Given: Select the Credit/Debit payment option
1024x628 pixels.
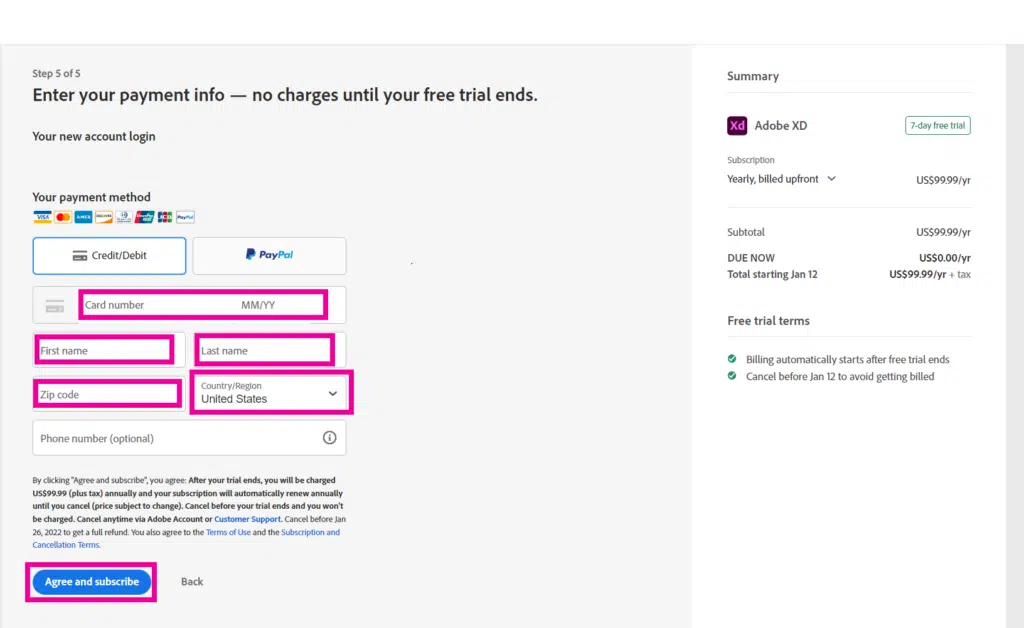Looking at the screenshot, I should [108, 256].
